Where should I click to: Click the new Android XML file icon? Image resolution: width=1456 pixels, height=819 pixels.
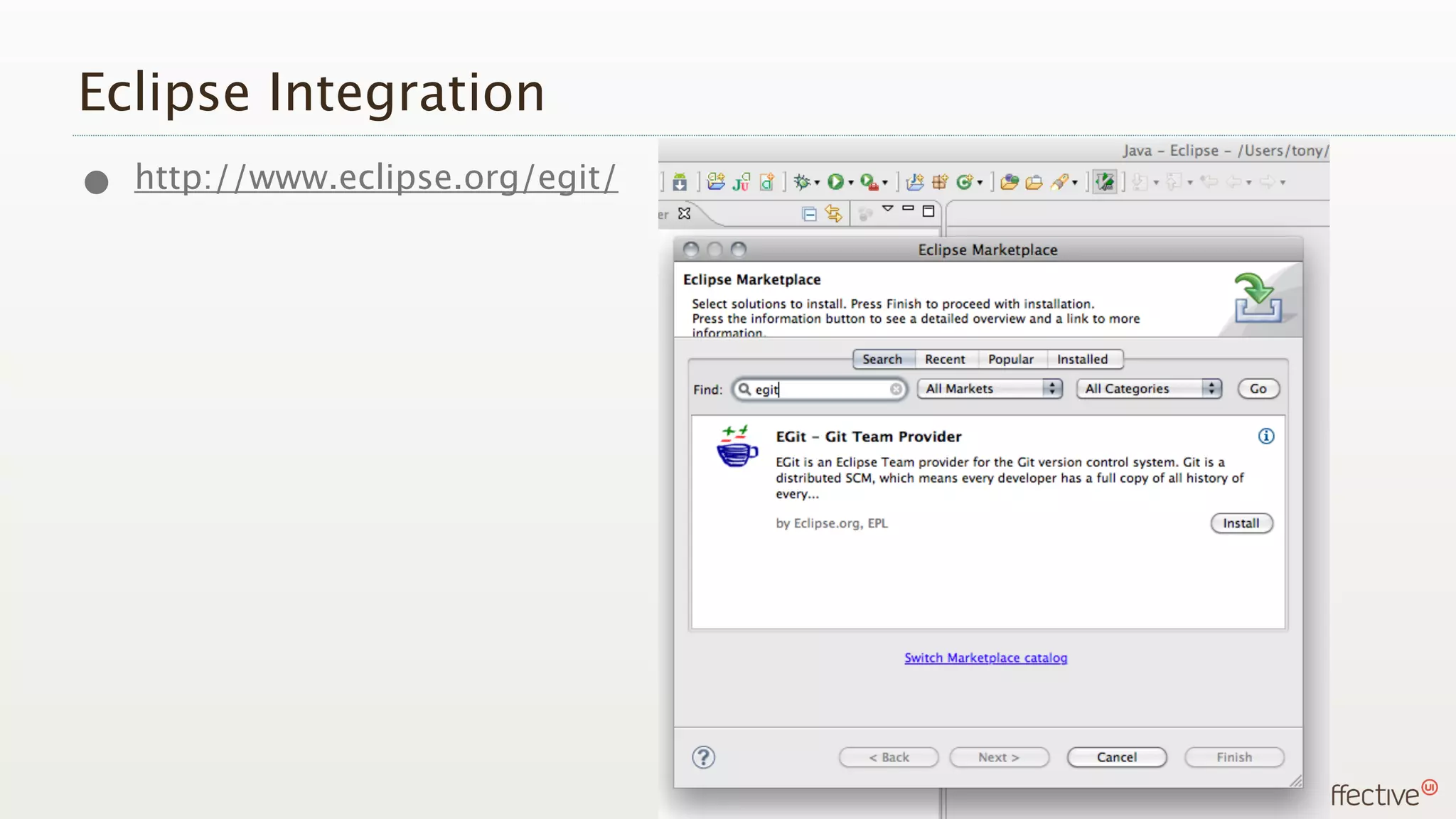coord(766,182)
